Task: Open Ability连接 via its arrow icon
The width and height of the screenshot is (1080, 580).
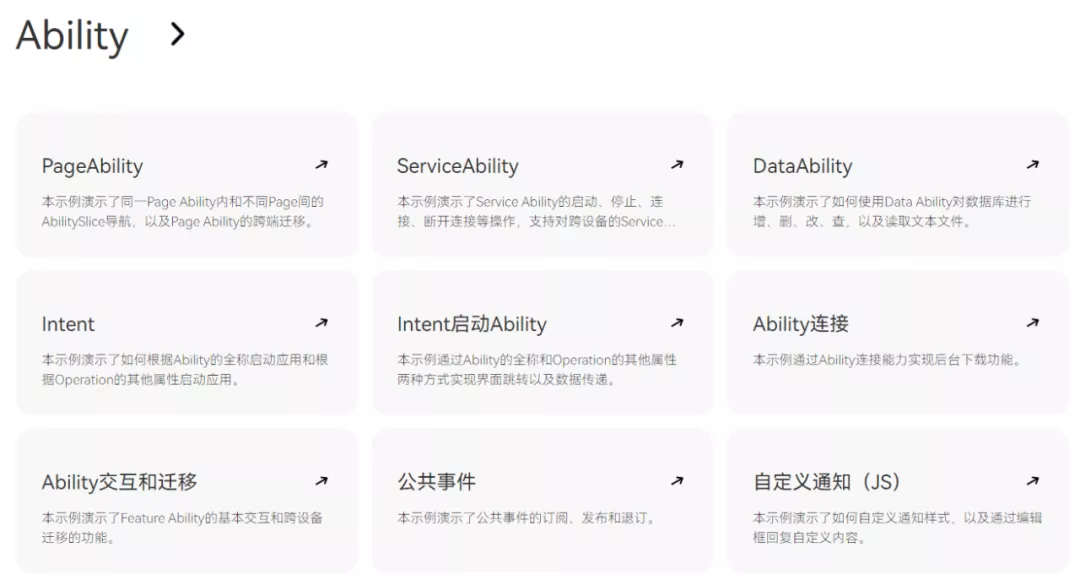Action: coord(1033,322)
